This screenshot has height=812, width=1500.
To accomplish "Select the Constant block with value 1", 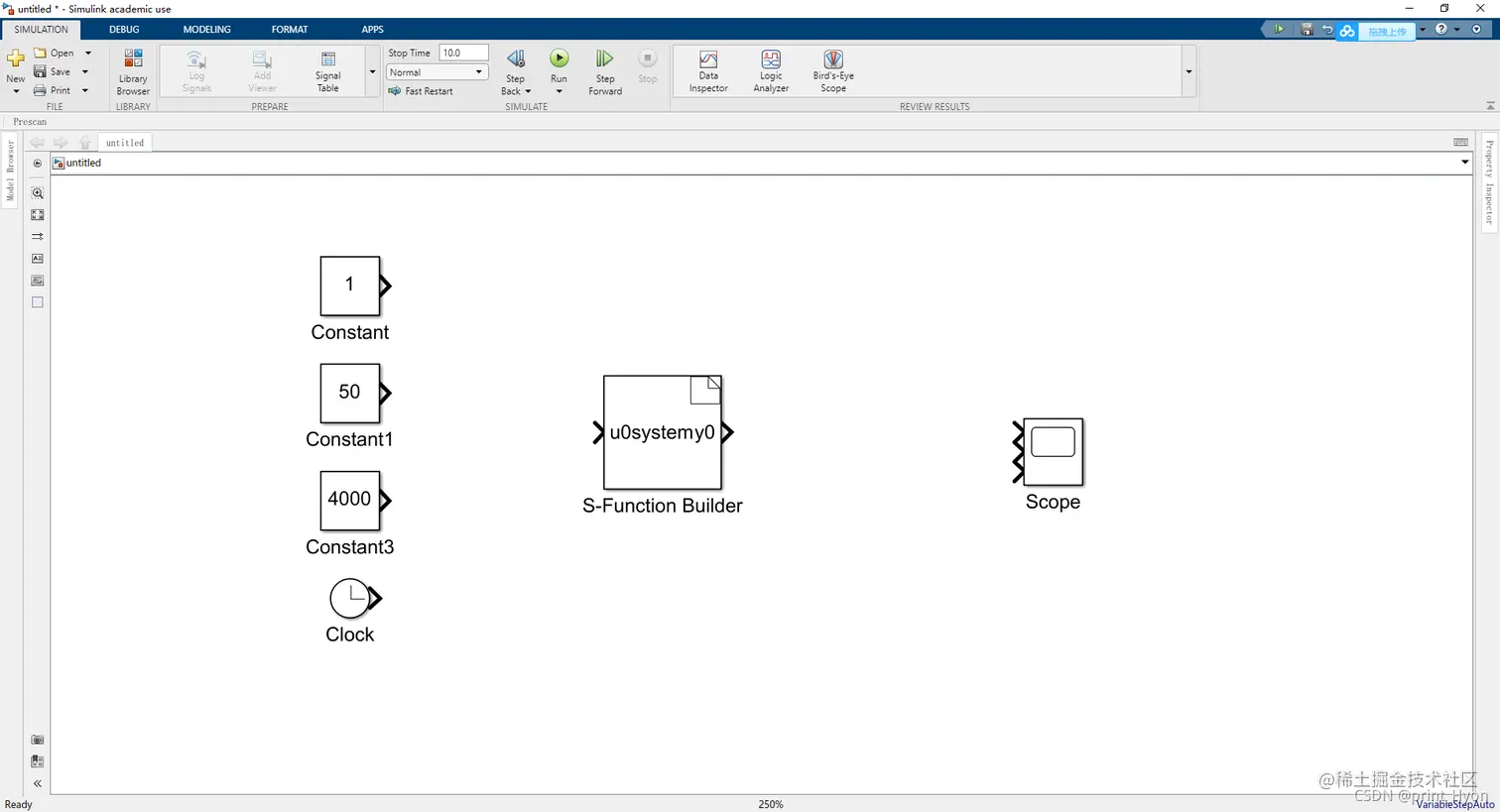I will click(350, 286).
